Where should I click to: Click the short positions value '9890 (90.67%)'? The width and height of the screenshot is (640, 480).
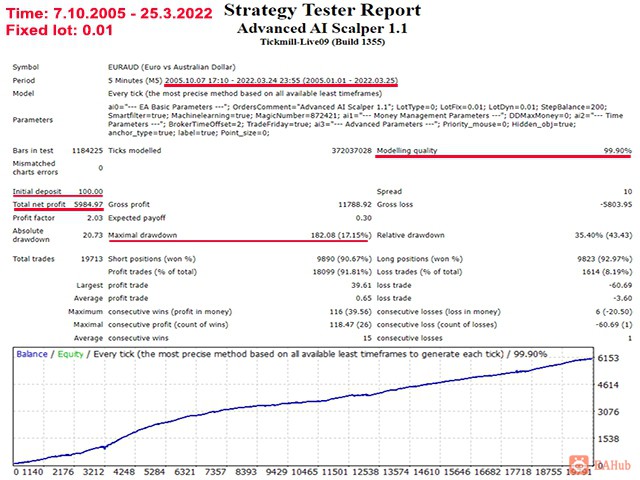coord(344,259)
